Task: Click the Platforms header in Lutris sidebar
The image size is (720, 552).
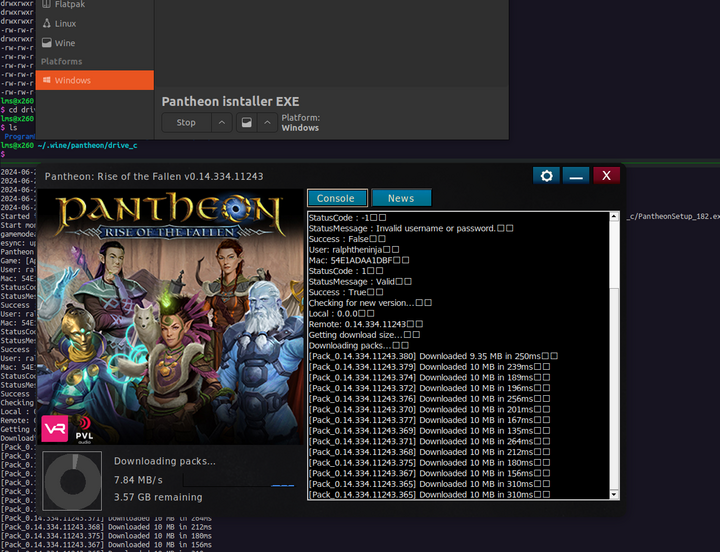Action: 62,62
